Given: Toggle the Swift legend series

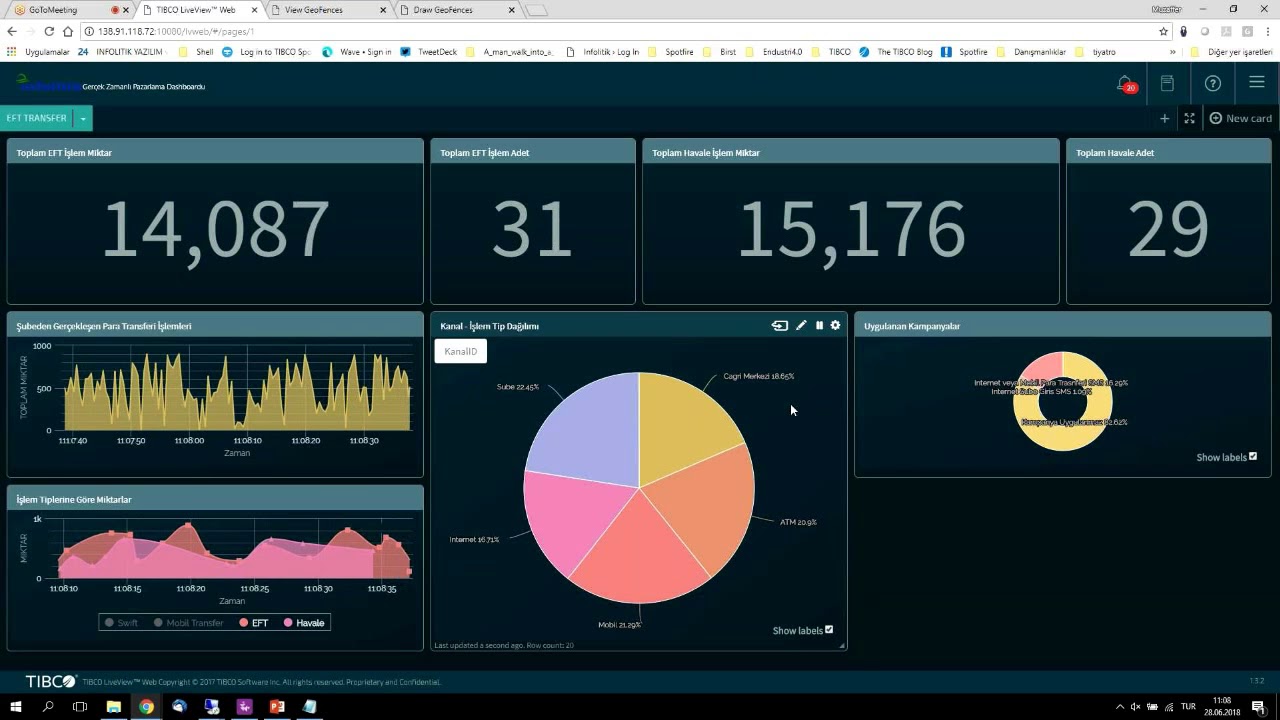Looking at the screenshot, I should coord(121,623).
